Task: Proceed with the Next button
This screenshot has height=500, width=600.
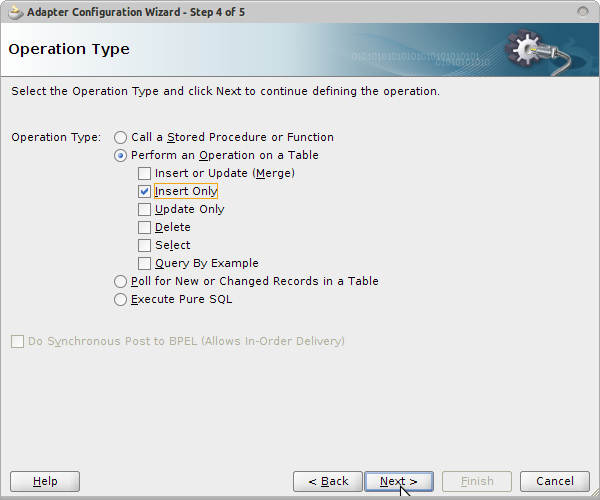Action: (399, 481)
